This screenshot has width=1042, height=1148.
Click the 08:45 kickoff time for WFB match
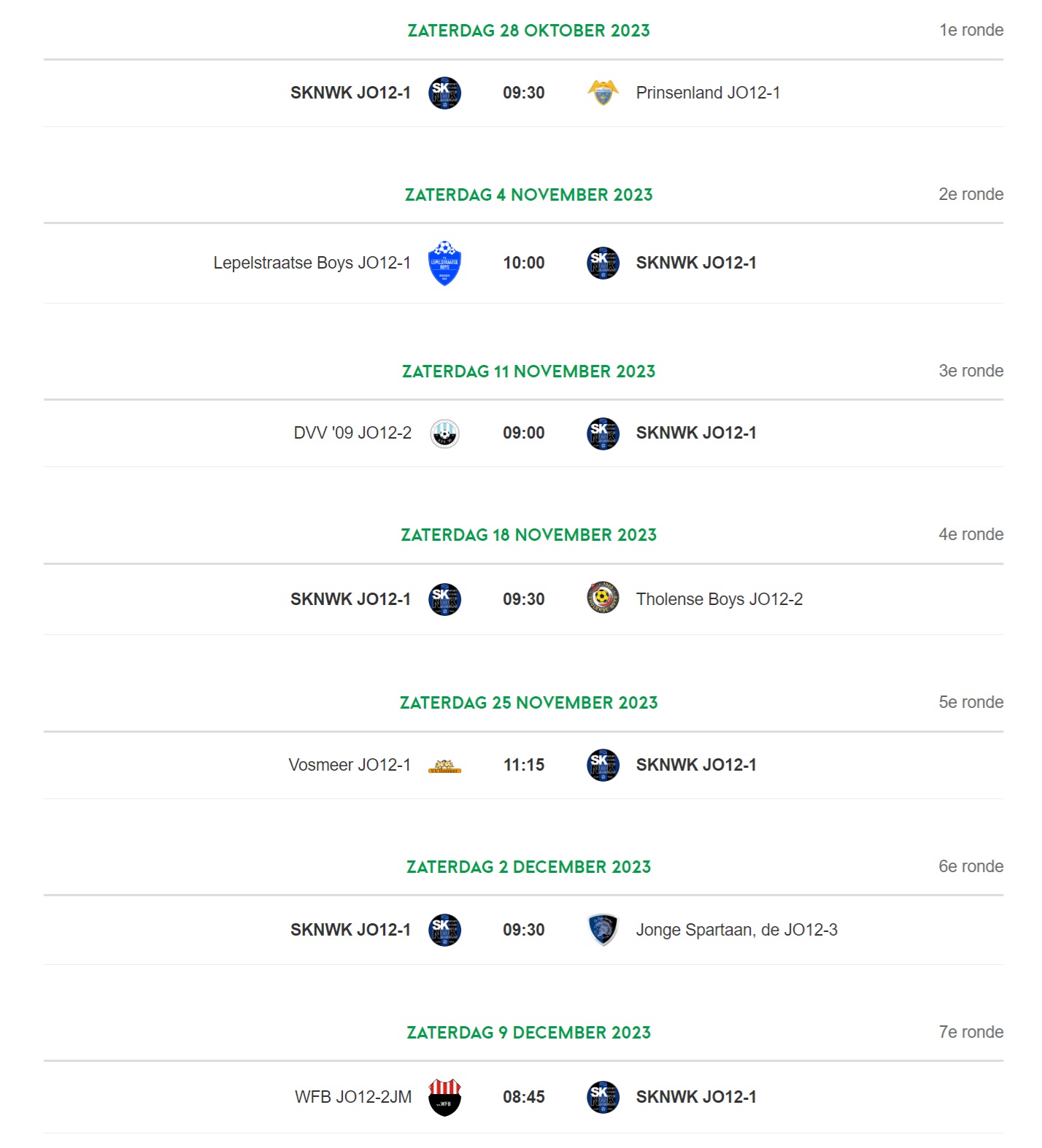[524, 1097]
